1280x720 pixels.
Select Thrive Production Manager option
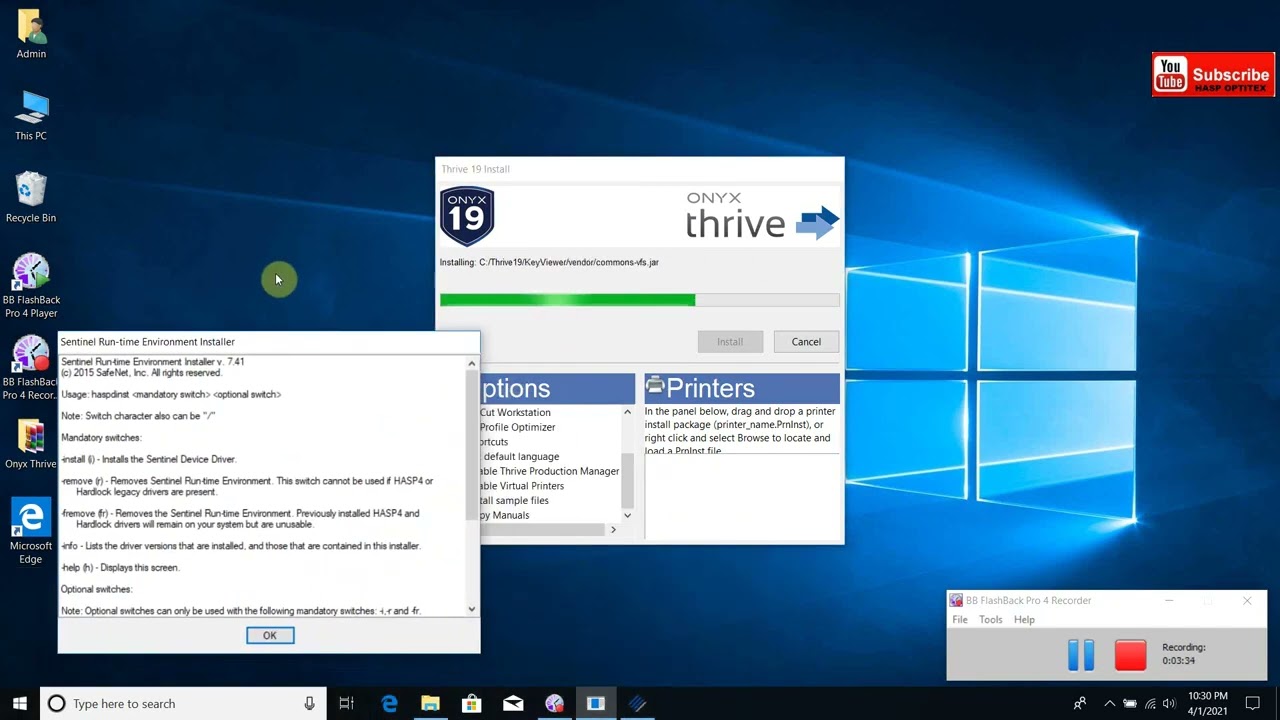[550, 471]
